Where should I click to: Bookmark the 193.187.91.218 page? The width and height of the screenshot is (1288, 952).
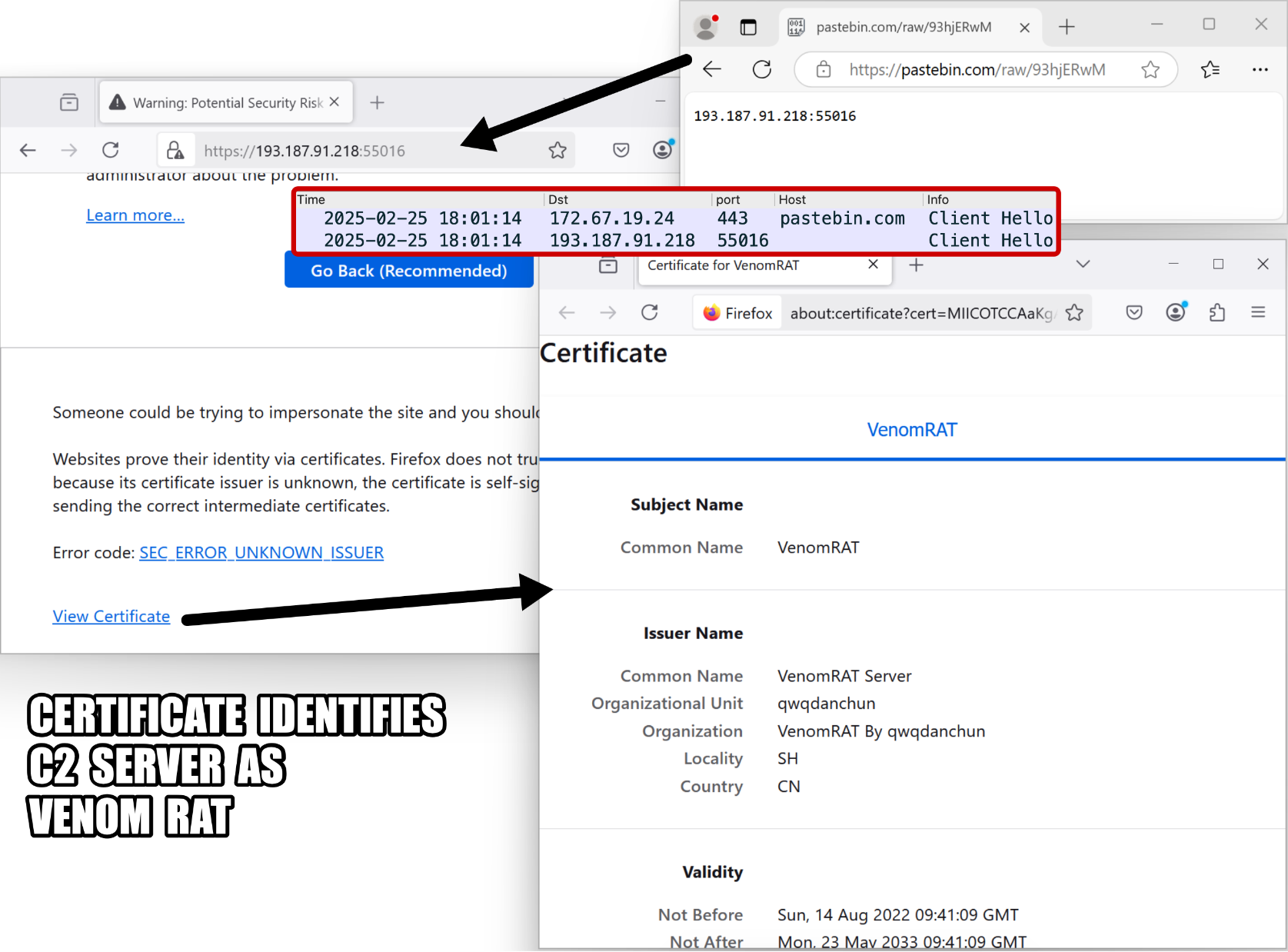557,151
